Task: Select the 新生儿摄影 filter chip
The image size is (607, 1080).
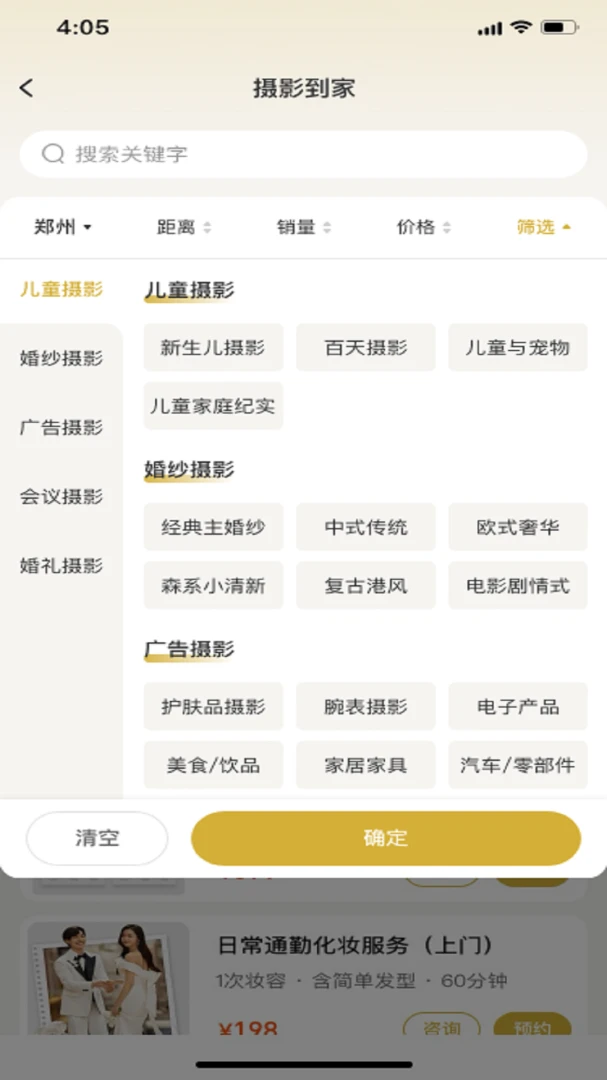Action: pos(214,347)
